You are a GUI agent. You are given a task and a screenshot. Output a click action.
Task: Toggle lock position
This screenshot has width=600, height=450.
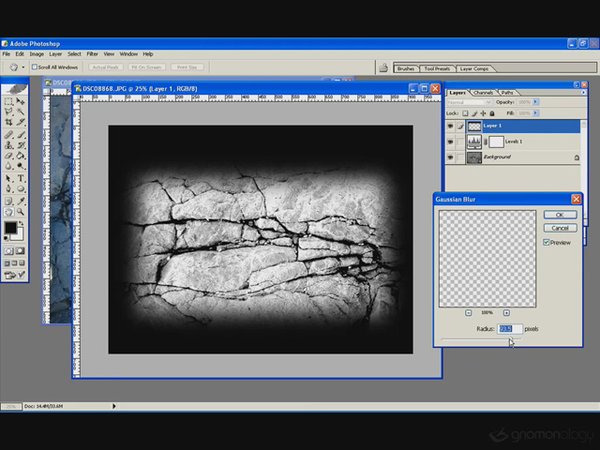point(483,113)
